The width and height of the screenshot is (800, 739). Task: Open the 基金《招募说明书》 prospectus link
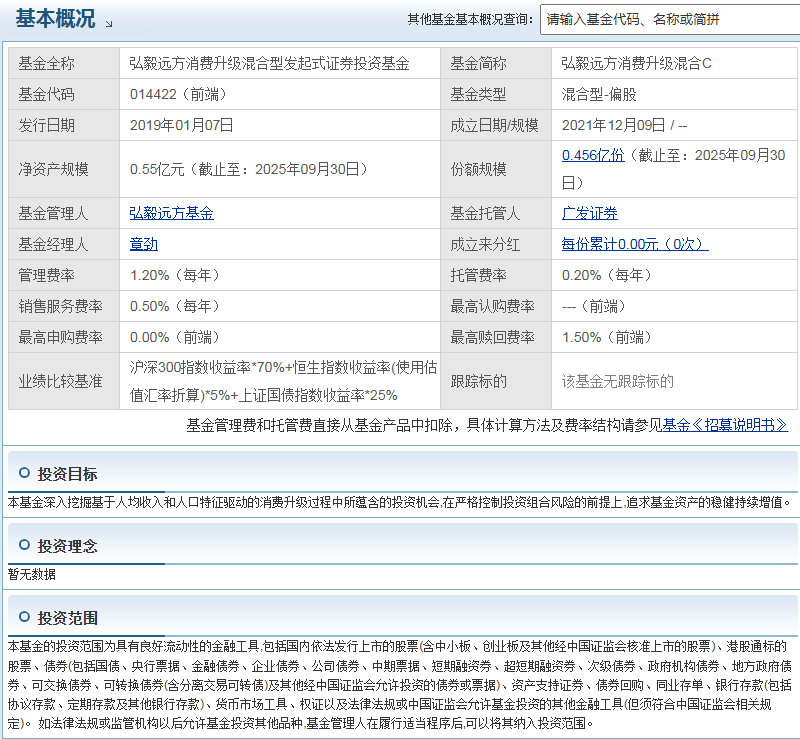pos(725,425)
